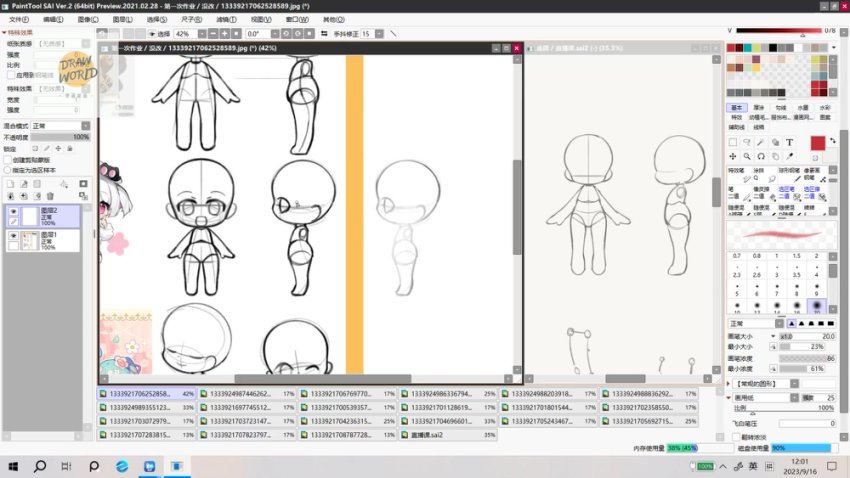Screen dimensions: 850x478
Task: Choose the eyedropper color picker tool
Action: (789, 157)
